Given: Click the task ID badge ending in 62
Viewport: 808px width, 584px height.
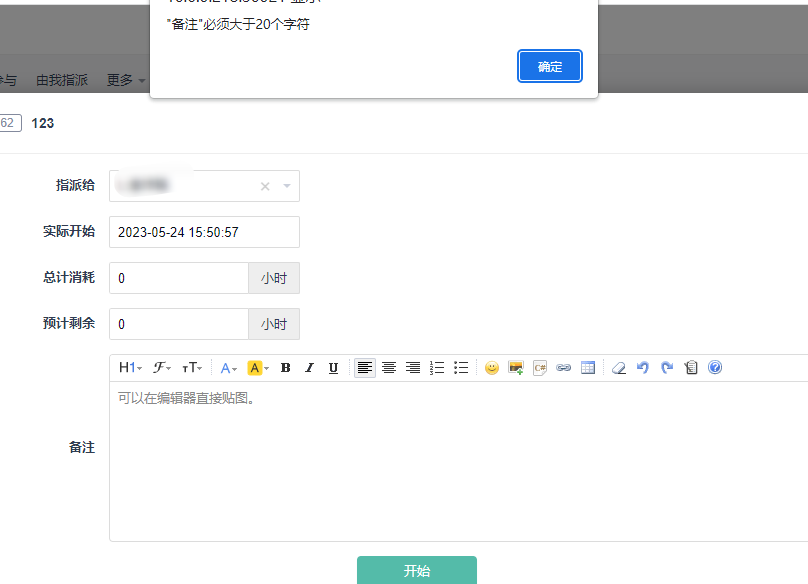Looking at the screenshot, I should pyautogui.click(x=9, y=123).
